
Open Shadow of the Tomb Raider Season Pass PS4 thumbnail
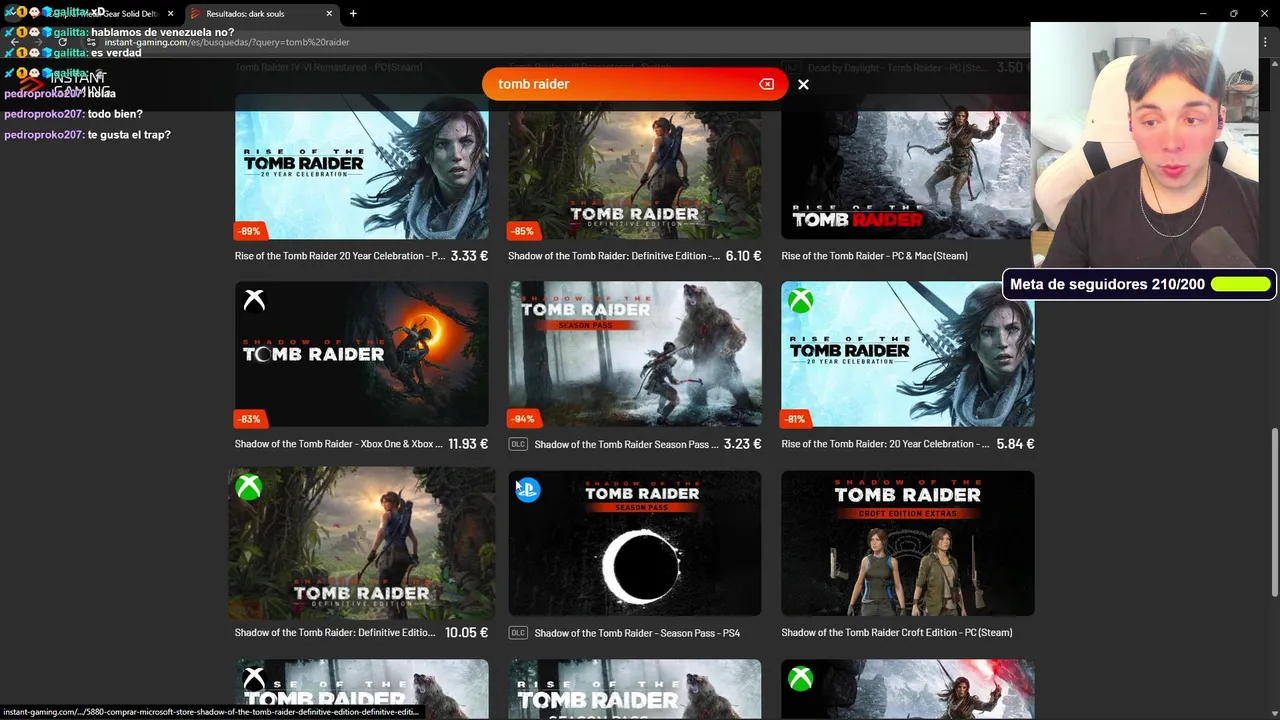point(635,543)
